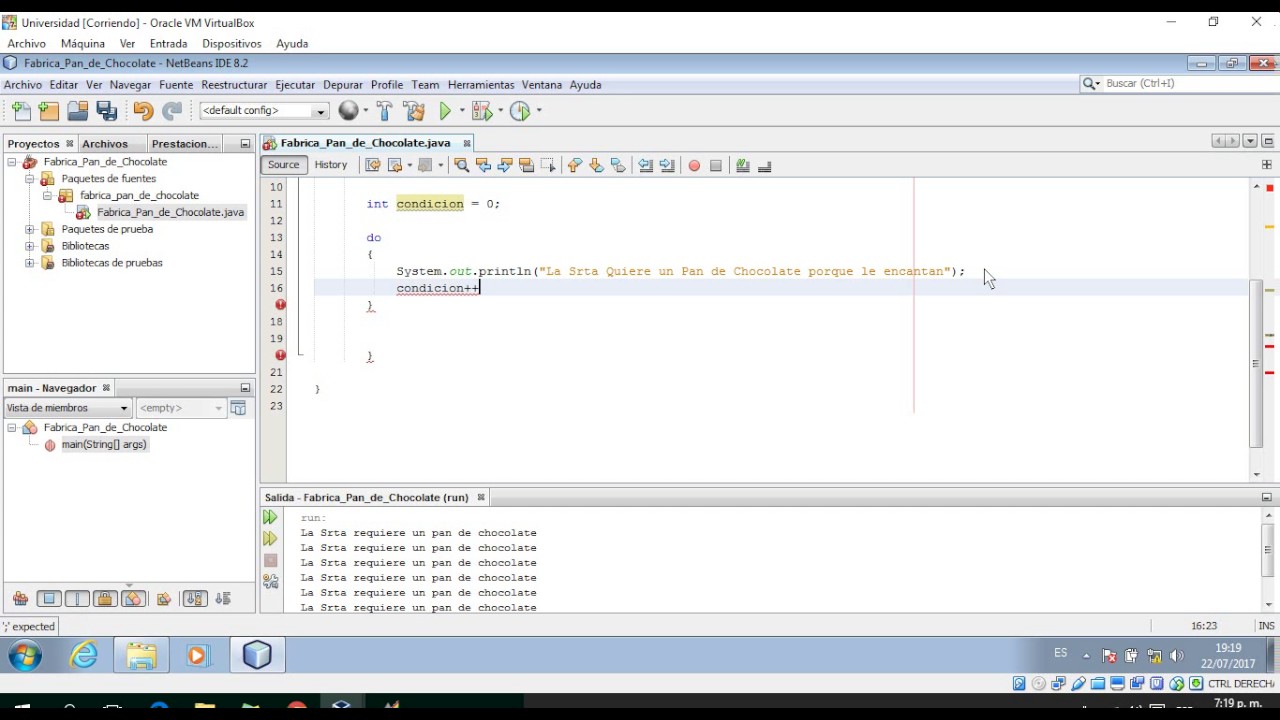
Task: Expand Bibliotecas de pruebas node
Action: pyautogui.click(x=29, y=263)
